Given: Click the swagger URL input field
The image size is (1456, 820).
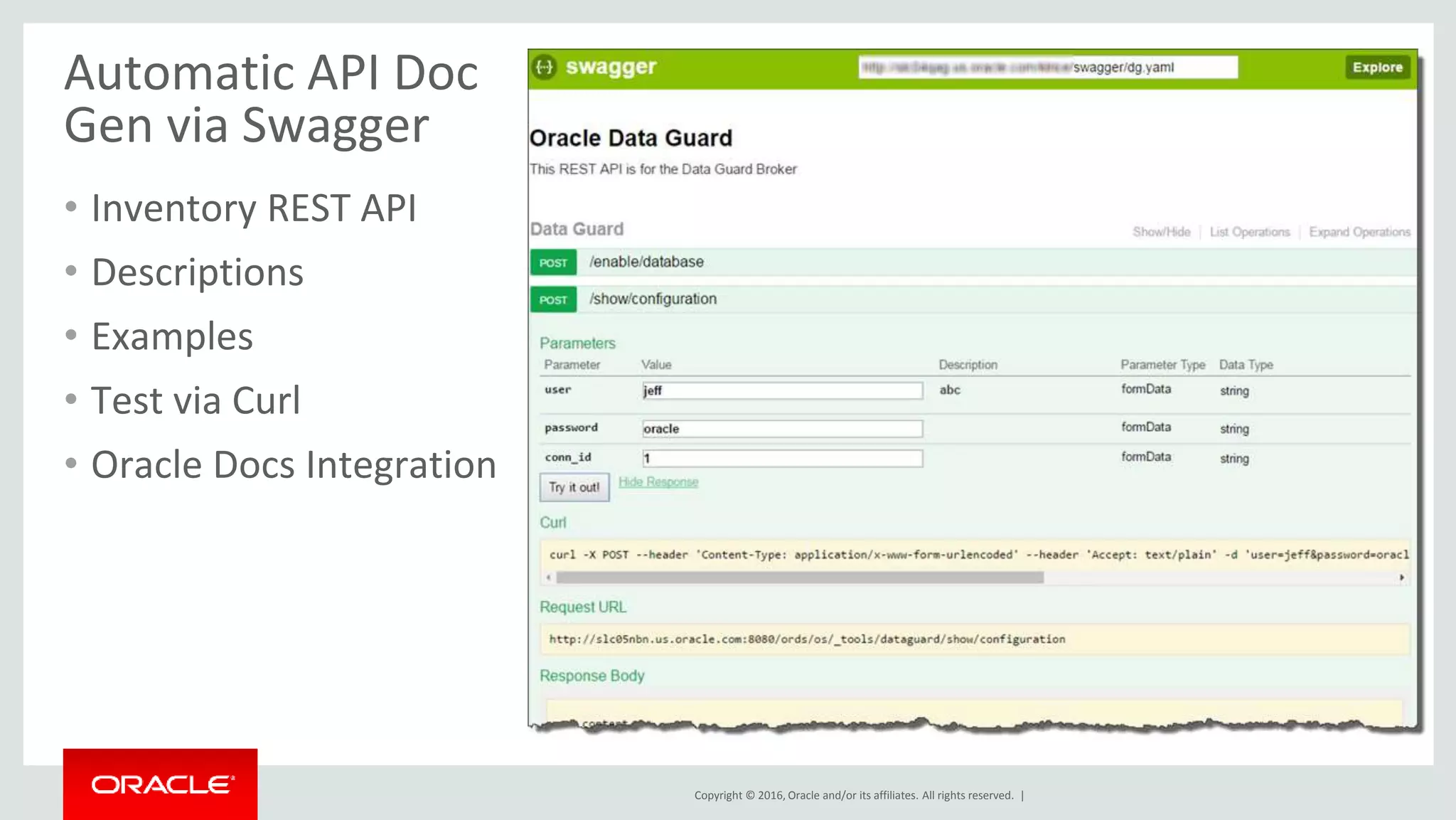Looking at the screenshot, I should pyautogui.click(x=1047, y=68).
